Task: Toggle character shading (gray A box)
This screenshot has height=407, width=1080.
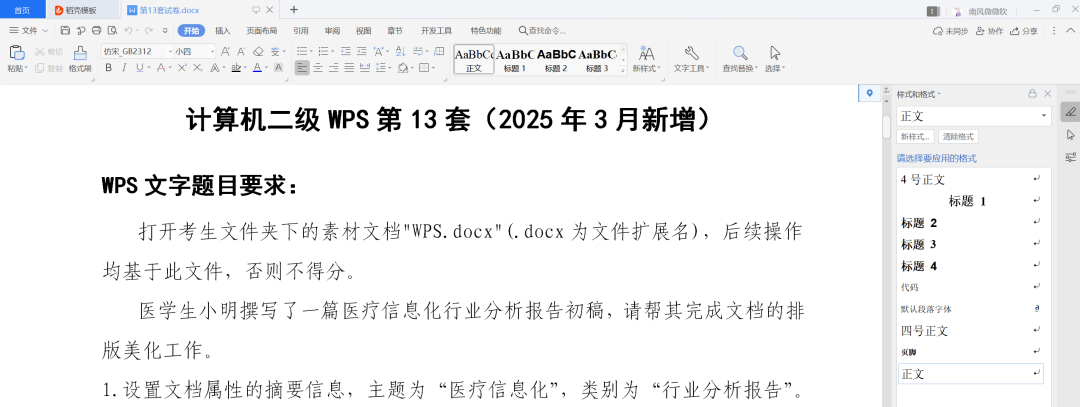Action: tap(278, 67)
